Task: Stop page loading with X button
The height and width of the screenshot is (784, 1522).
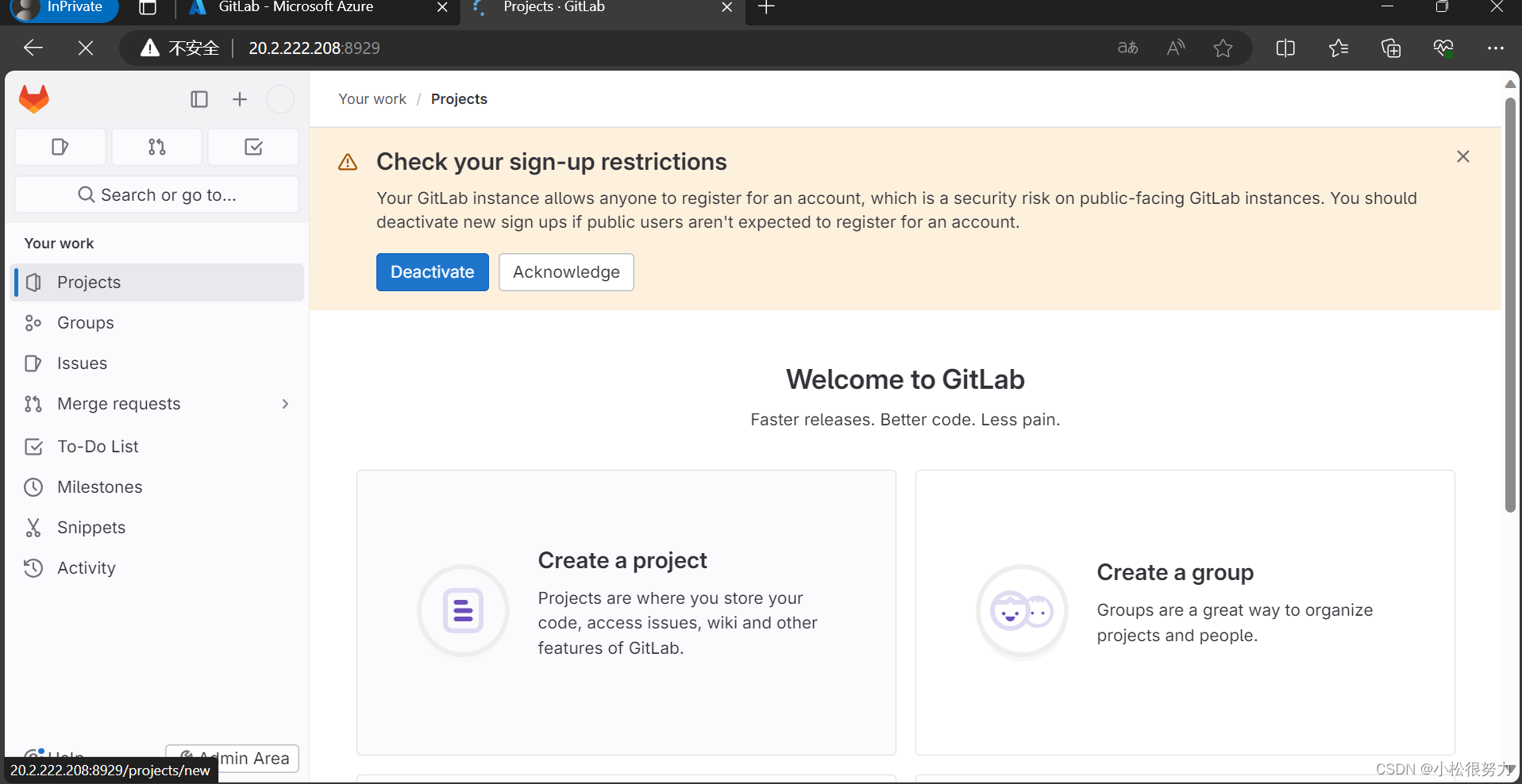Action: 86,48
